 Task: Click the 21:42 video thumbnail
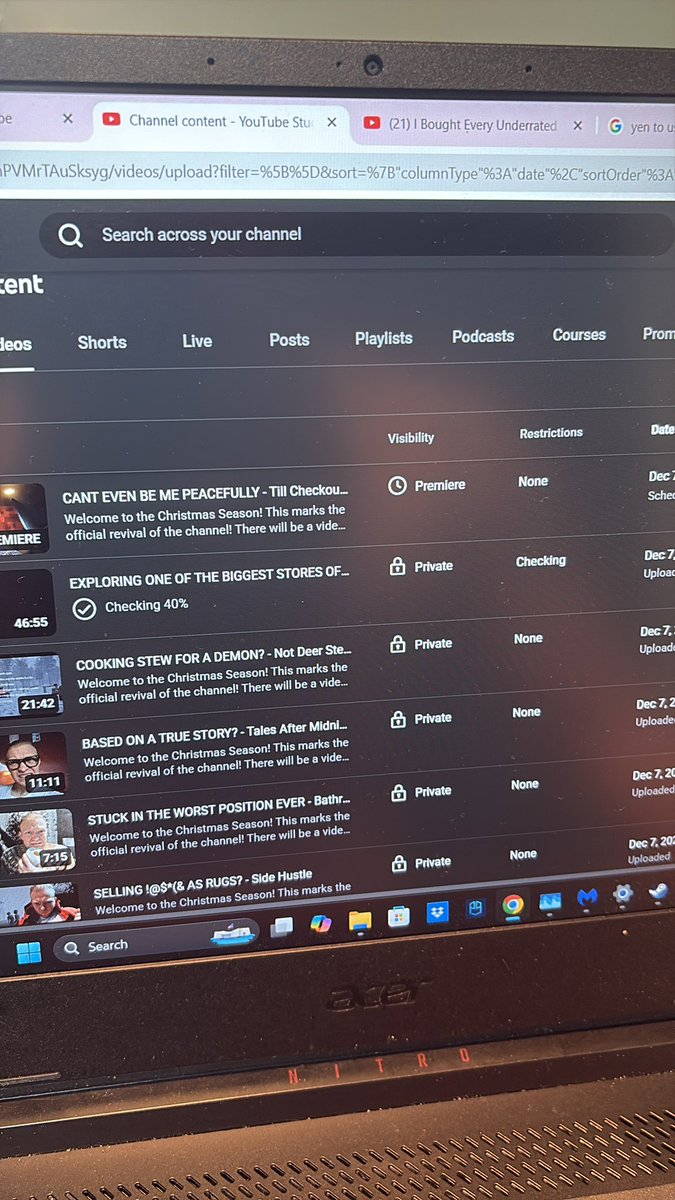[30, 686]
